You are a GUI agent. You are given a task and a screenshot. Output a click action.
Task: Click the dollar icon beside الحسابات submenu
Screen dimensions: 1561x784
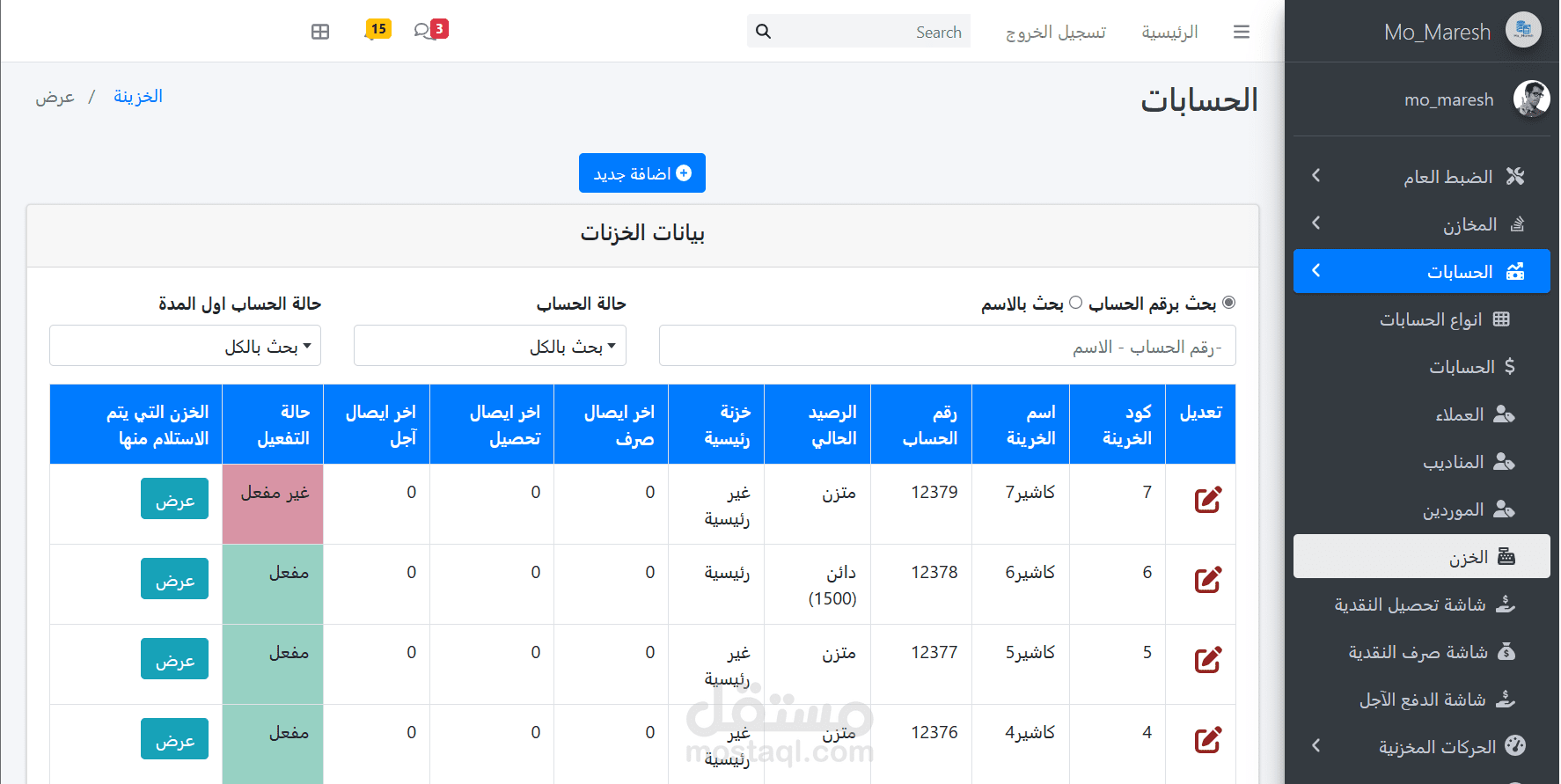pyautogui.click(x=1510, y=366)
